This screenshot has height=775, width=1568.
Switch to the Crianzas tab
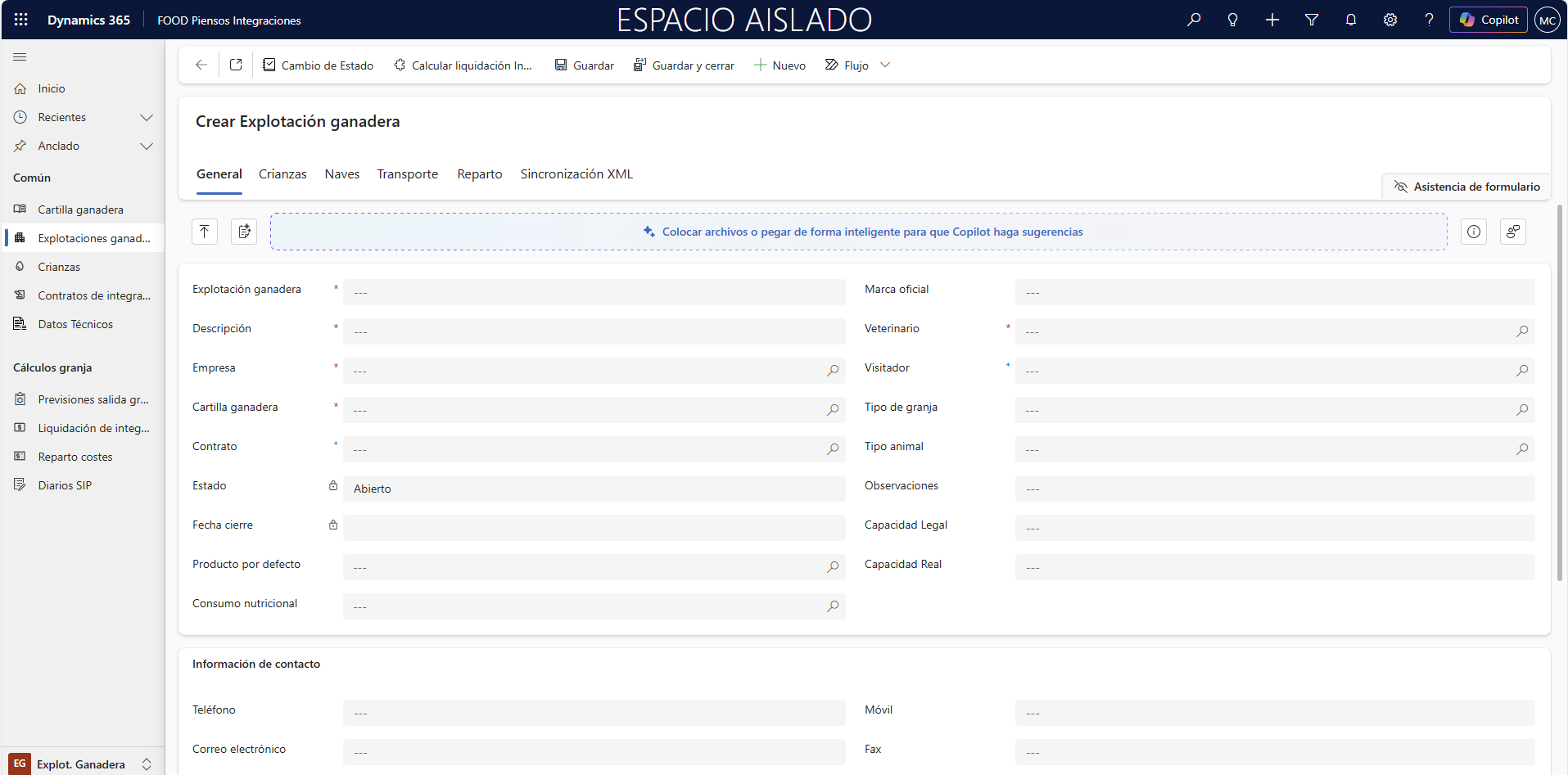[282, 173]
